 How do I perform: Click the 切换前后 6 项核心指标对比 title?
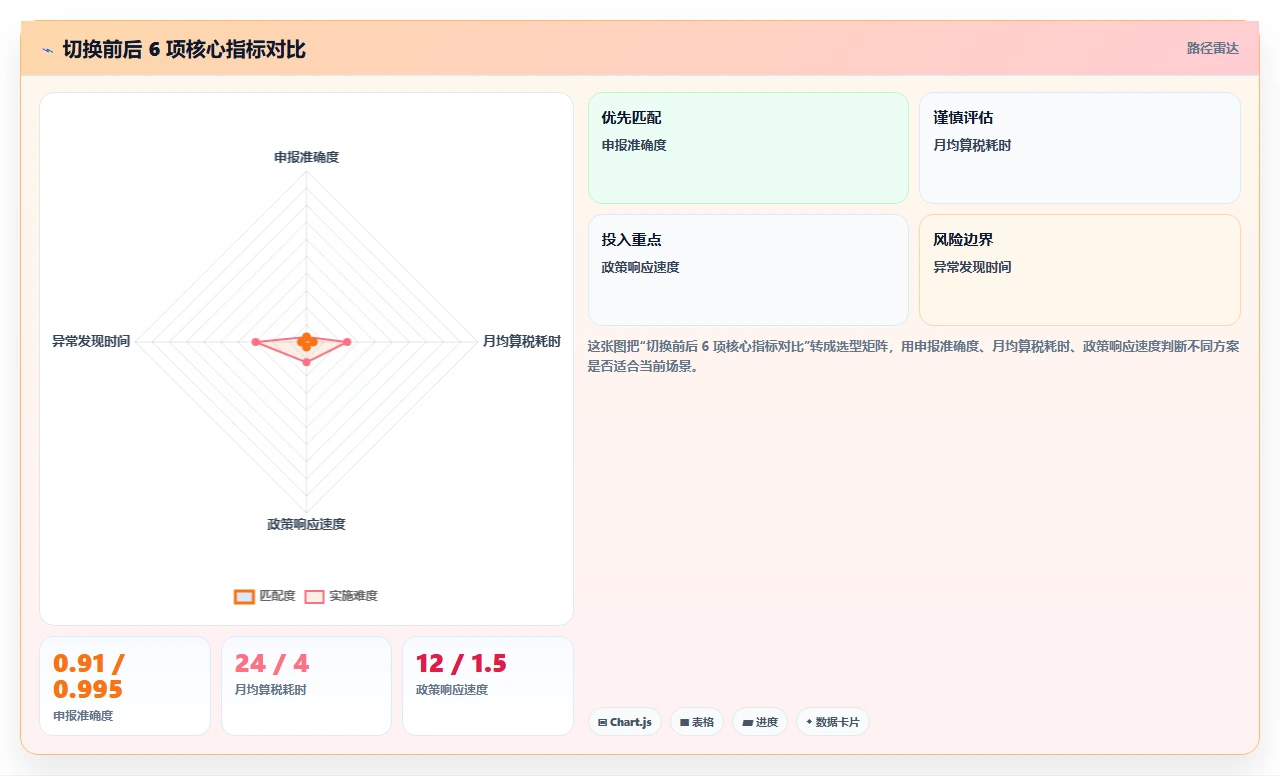(x=184, y=49)
